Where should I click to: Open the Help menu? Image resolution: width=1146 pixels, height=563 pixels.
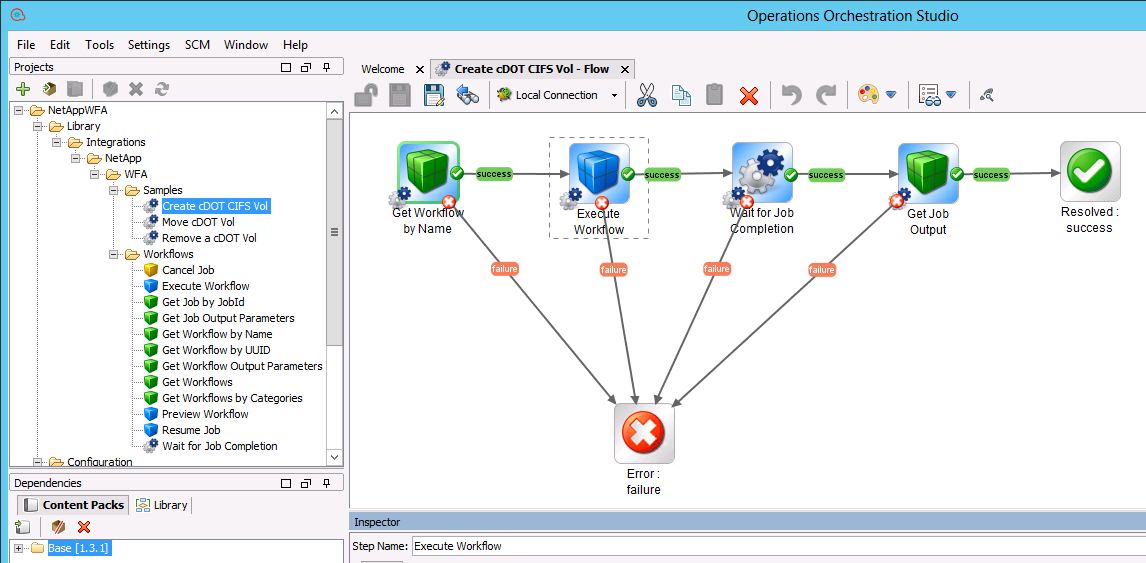click(x=295, y=45)
